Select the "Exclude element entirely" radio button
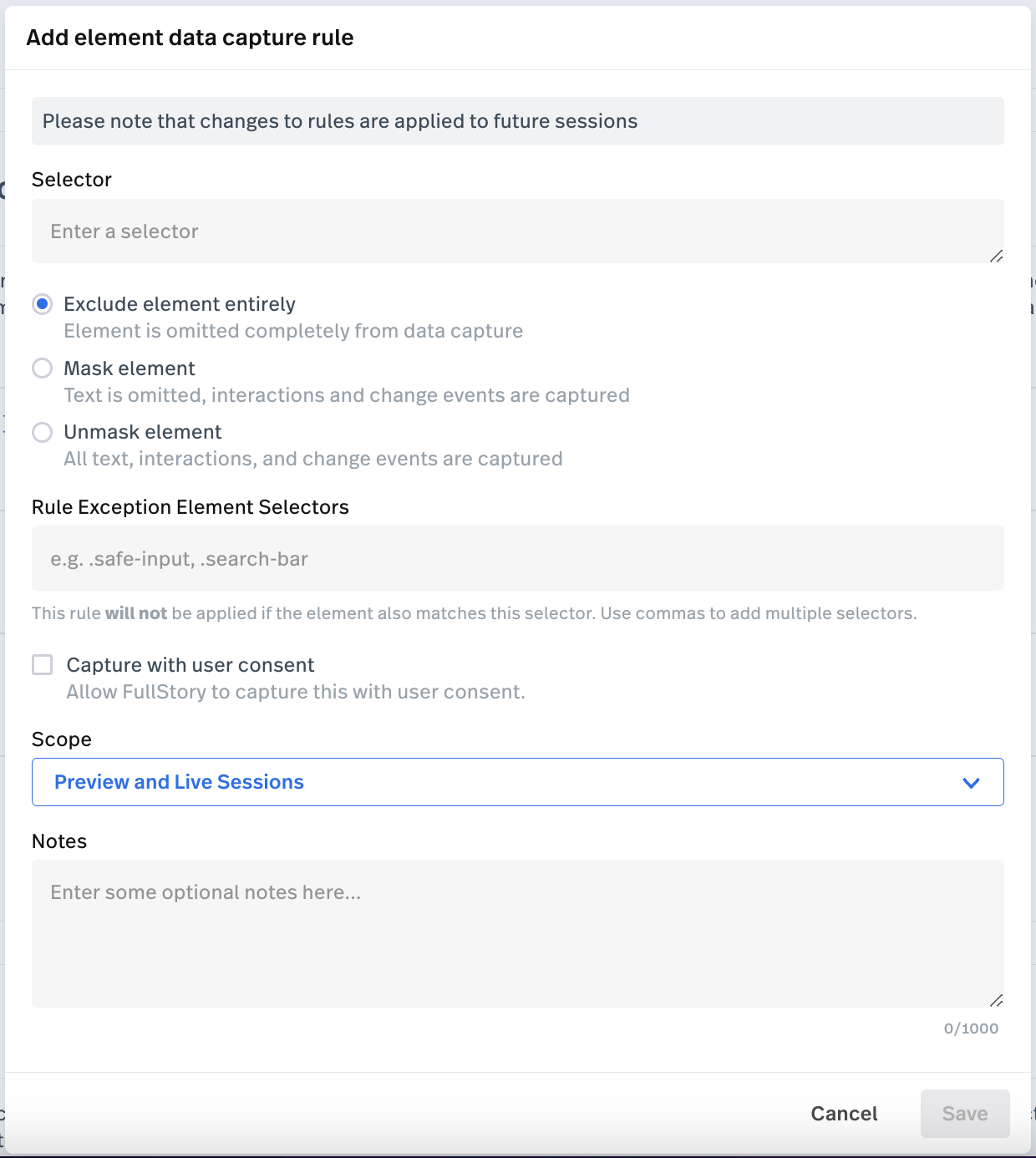The height and width of the screenshot is (1158, 1036). (x=43, y=304)
